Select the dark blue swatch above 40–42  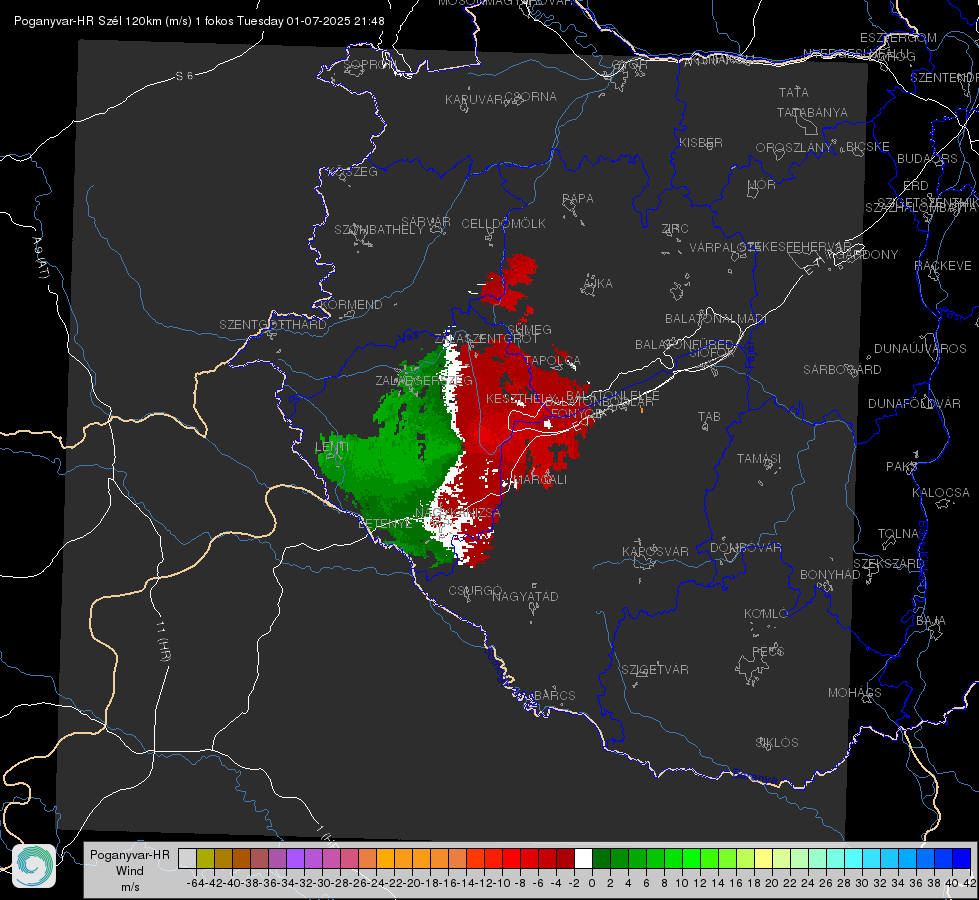pyautogui.click(x=962, y=858)
